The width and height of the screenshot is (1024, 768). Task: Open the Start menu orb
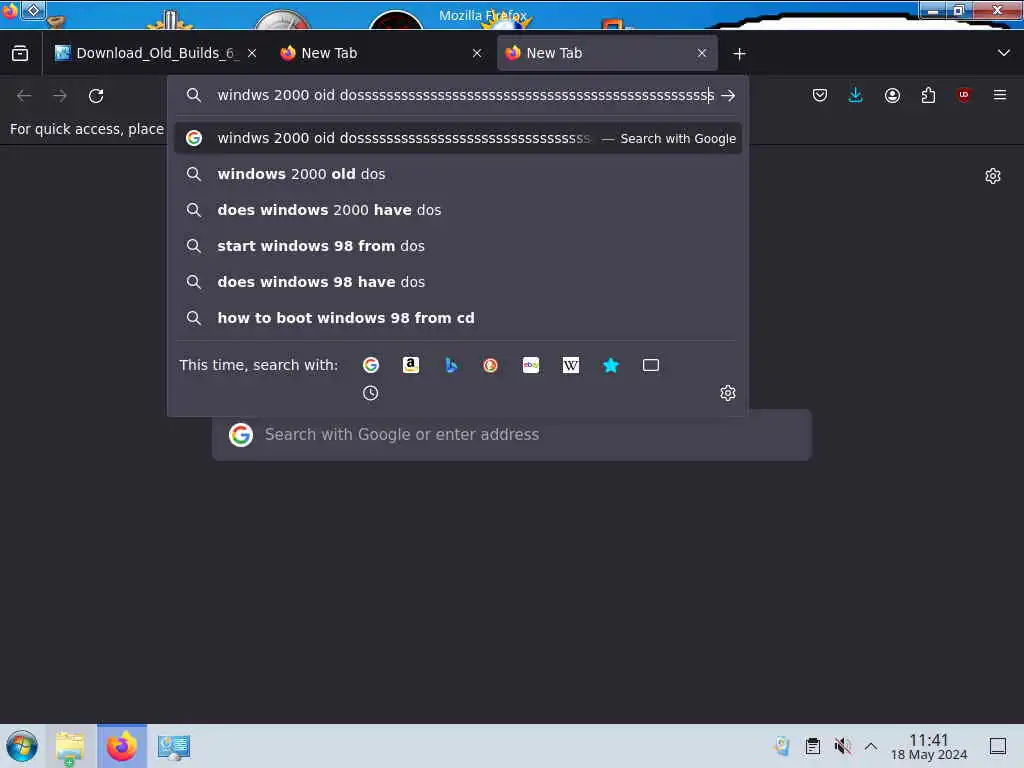point(22,746)
